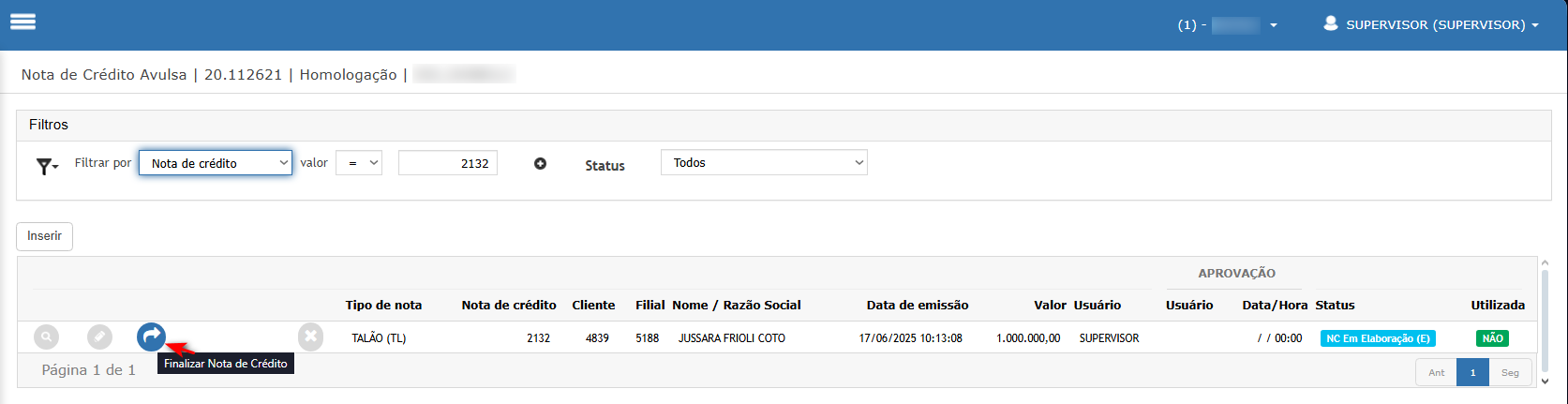Open the funnel filter options
Screen dimensions: 1568x404
(x=47, y=167)
